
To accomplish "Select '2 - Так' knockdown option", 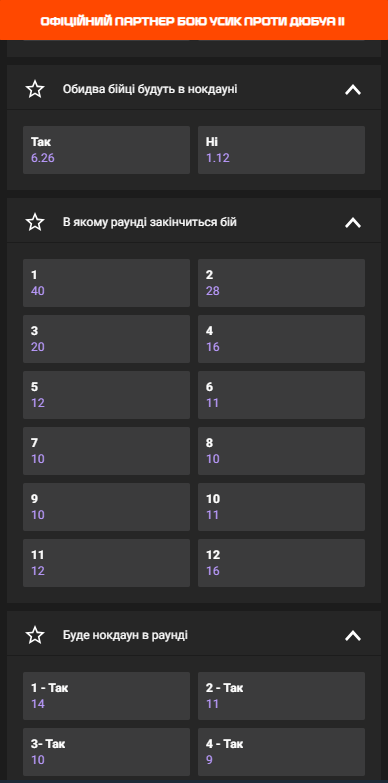I will tap(281, 696).
